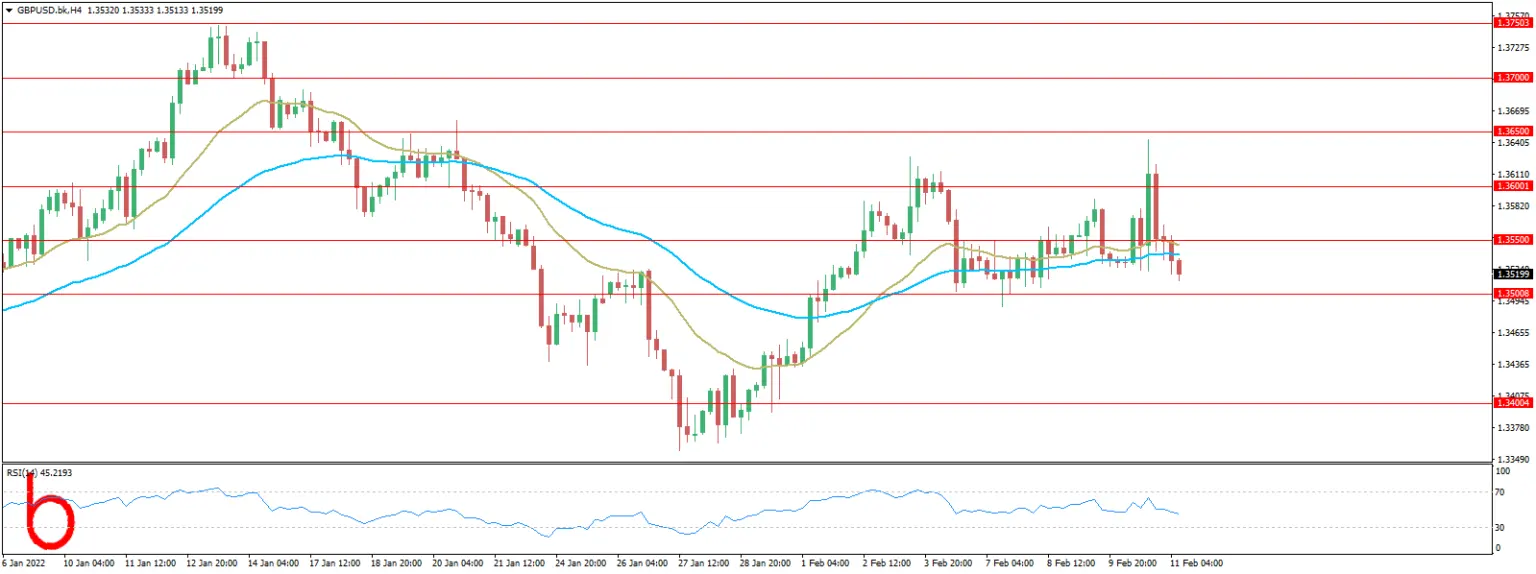Select the 1.37503 red price label
This screenshot has height=574, width=1536.
(x=1511, y=22)
